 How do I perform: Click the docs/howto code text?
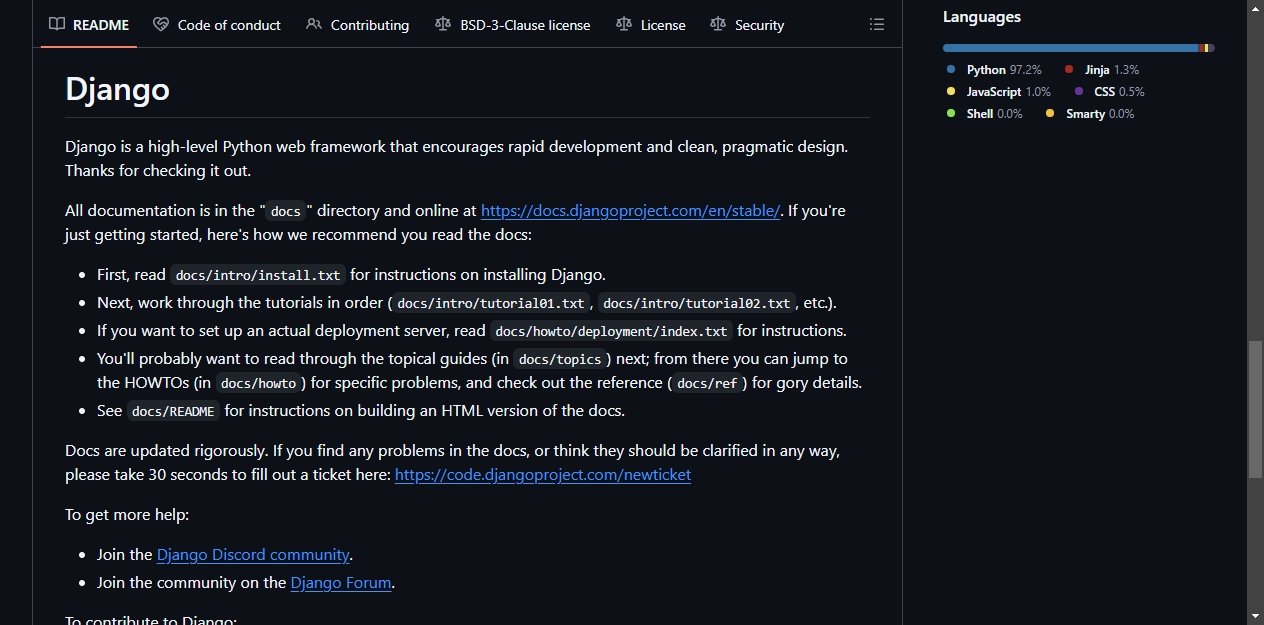[x=258, y=383]
